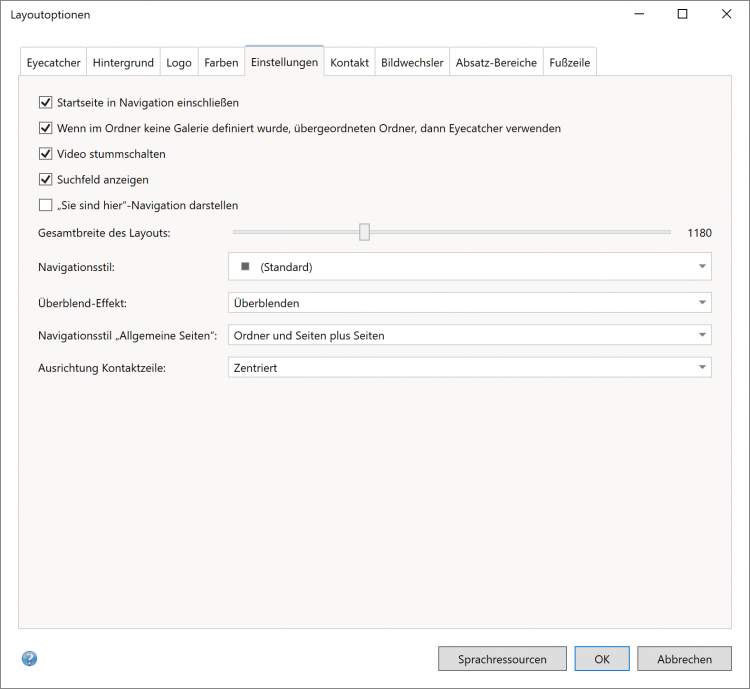Open the Fußzeile tab
This screenshot has height=689, width=750.
[x=569, y=62]
